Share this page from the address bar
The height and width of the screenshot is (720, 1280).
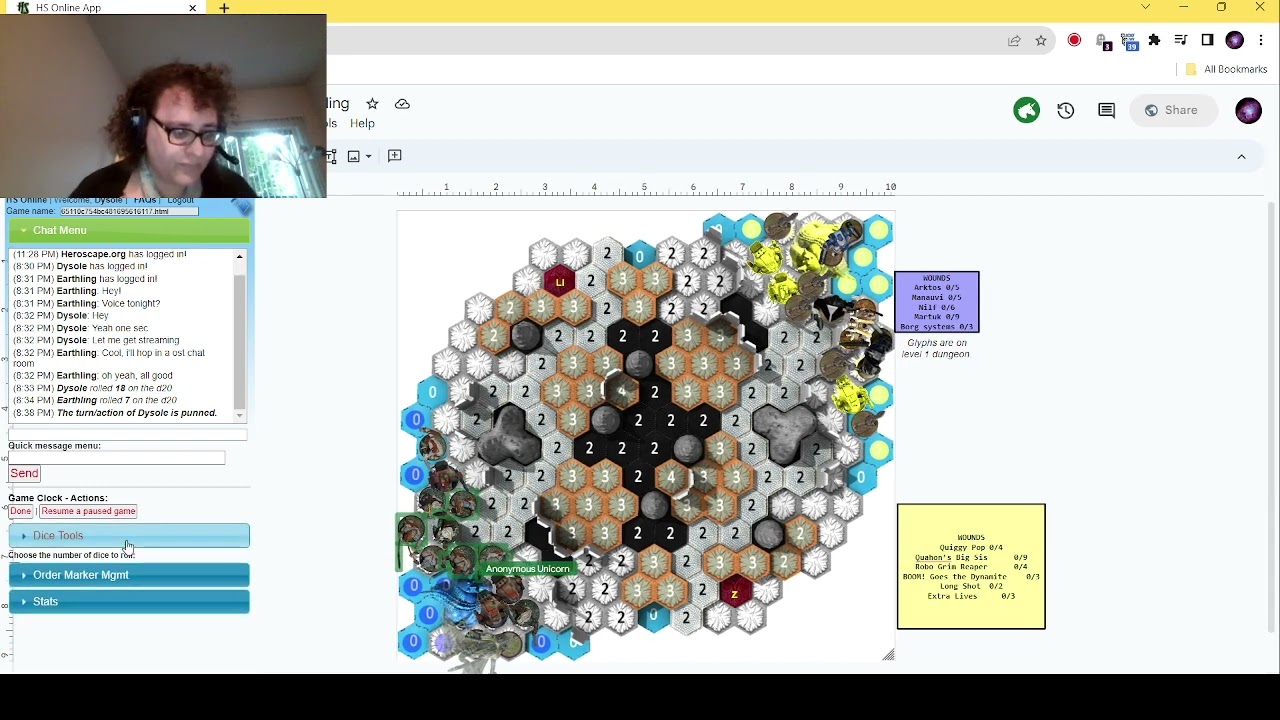pos(1014,41)
